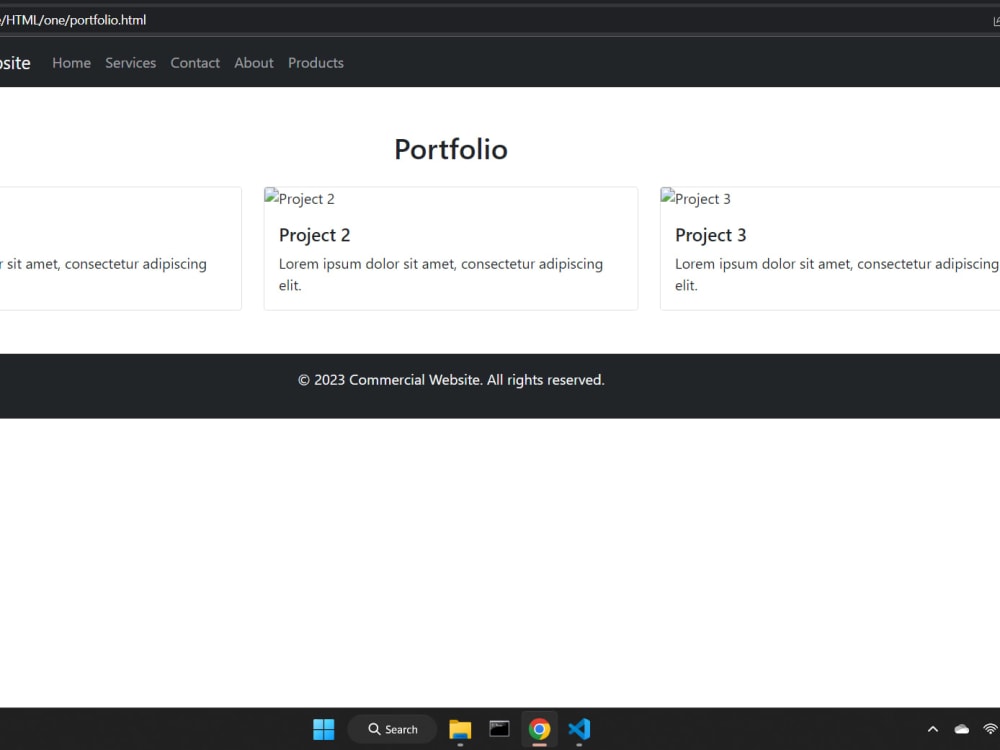Image resolution: width=1000 pixels, height=750 pixels.
Task: Click the Project 2 card heading
Action: [x=314, y=235]
